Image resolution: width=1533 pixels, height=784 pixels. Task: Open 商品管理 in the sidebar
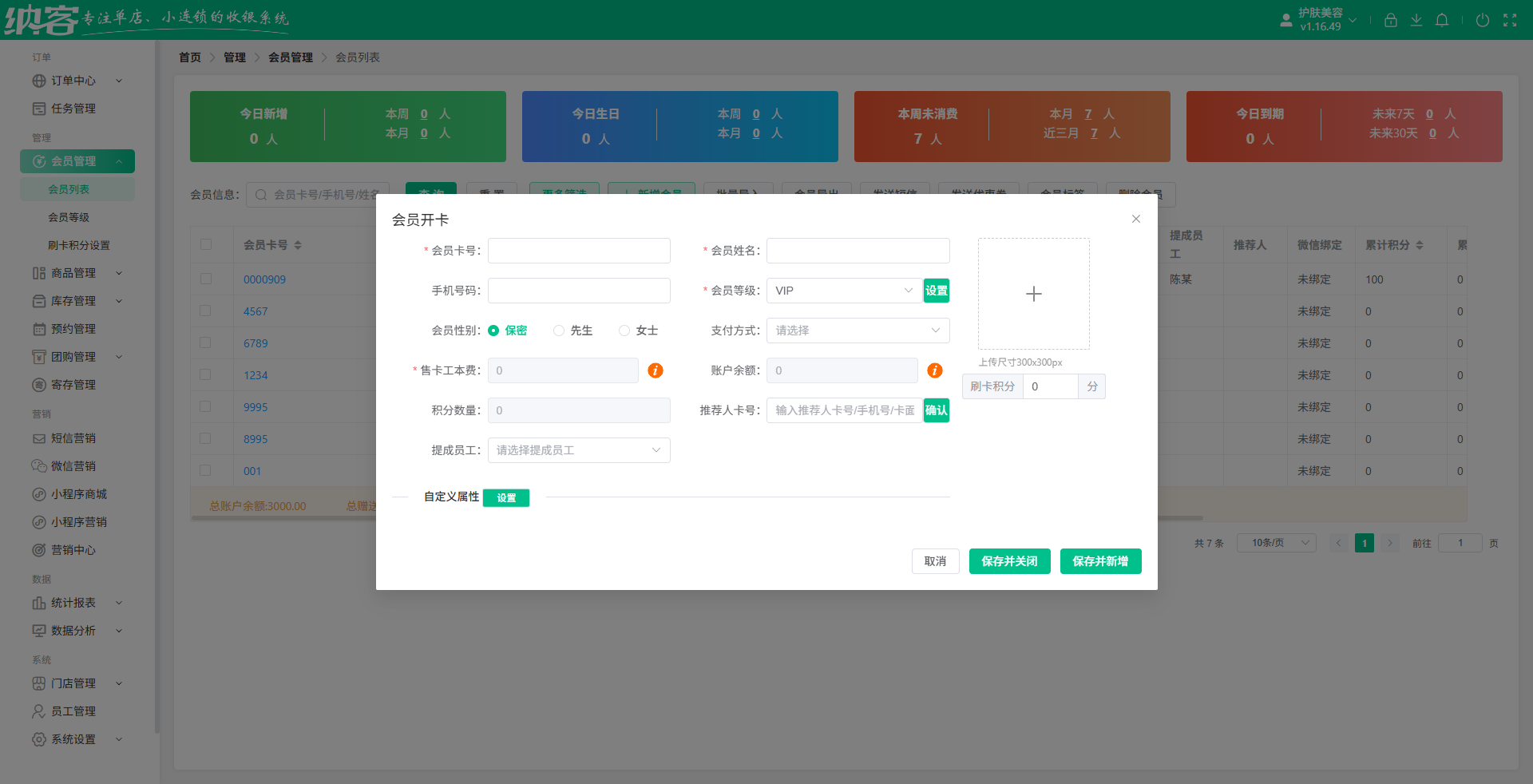(77, 273)
